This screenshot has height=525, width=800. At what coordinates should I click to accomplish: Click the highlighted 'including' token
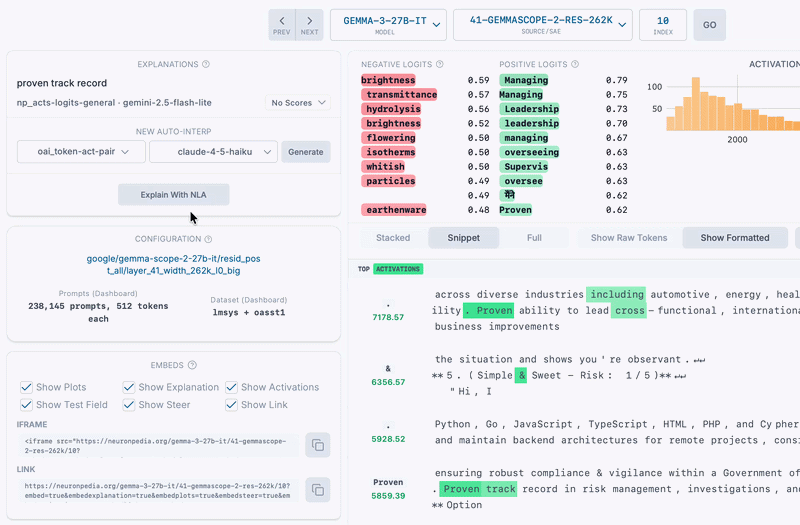(616, 294)
